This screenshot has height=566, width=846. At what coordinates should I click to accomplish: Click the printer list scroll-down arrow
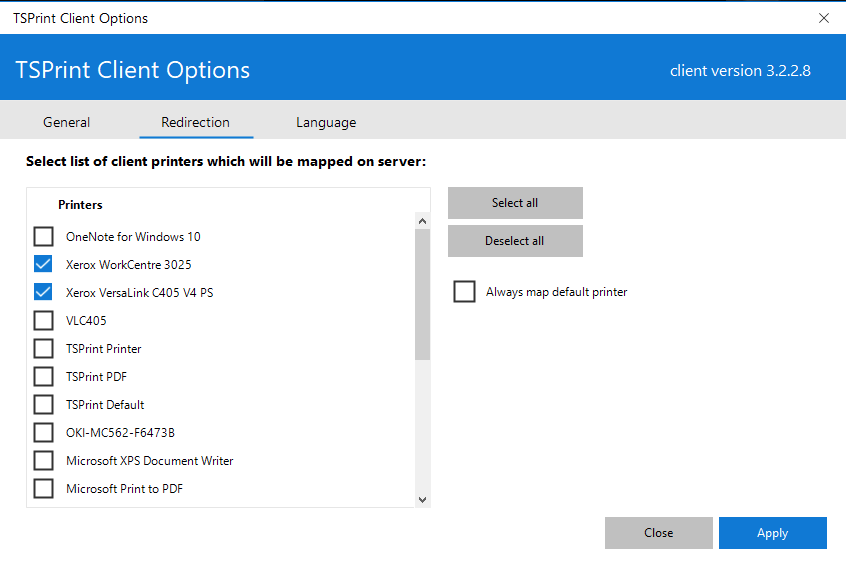tap(422, 500)
